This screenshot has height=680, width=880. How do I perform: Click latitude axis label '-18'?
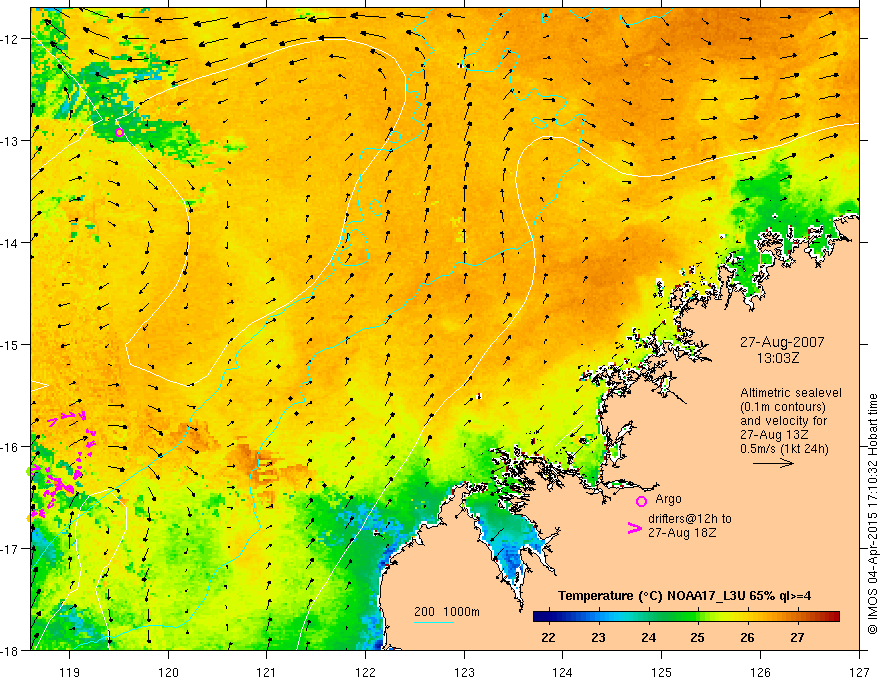pos(11,651)
